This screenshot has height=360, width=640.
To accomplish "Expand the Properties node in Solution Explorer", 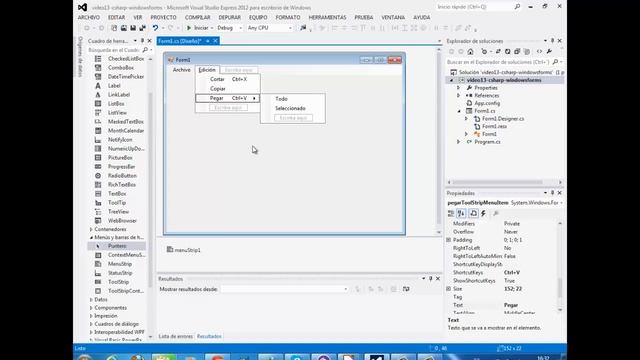I will coord(459,88).
